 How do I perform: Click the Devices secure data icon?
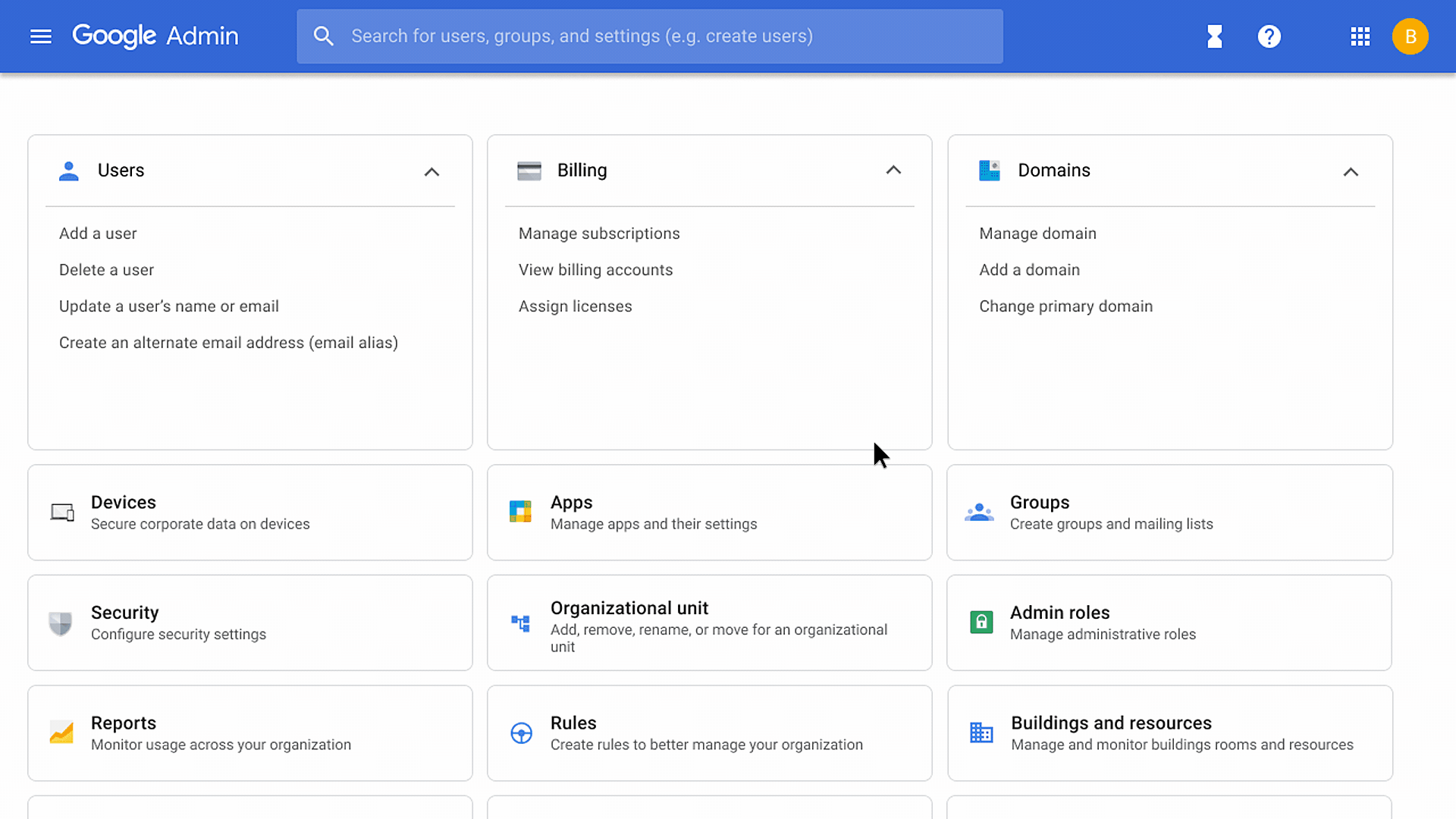pos(62,512)
